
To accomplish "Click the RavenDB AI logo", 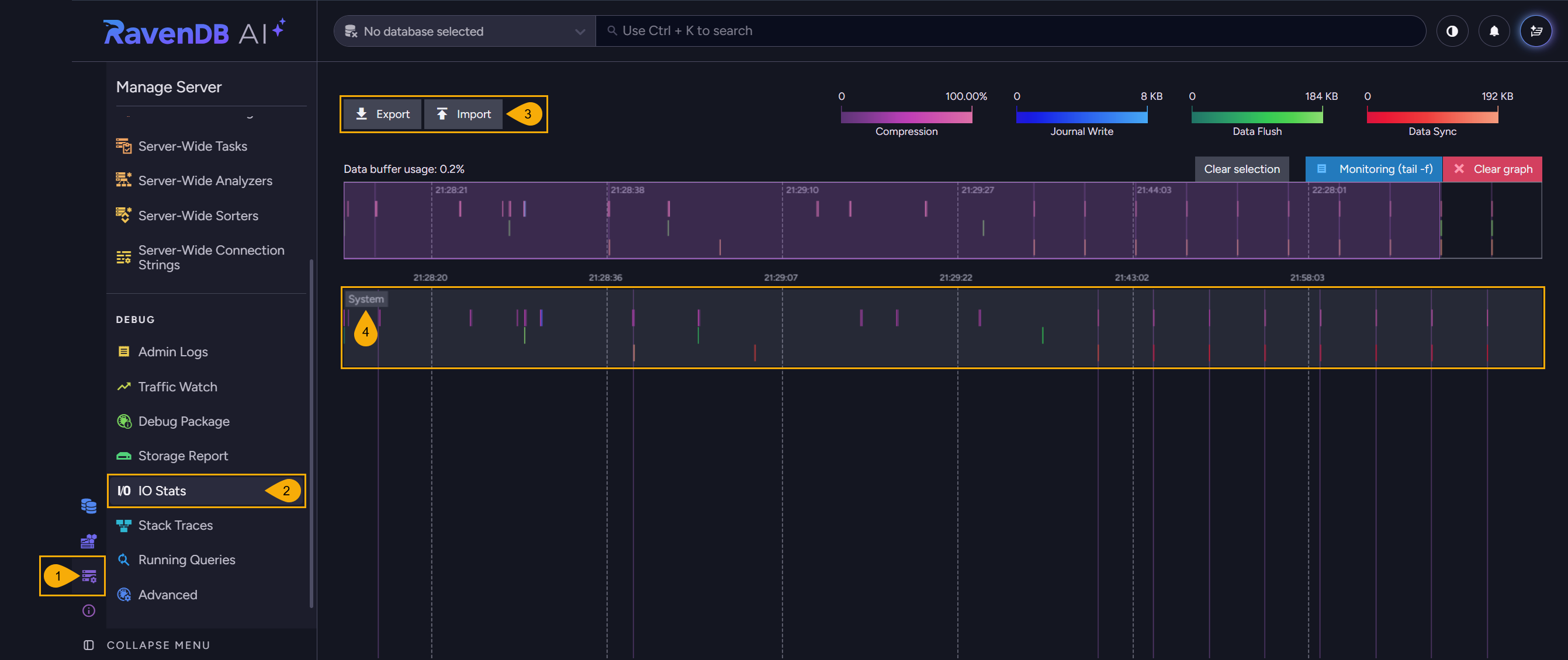I will [194, 32].
